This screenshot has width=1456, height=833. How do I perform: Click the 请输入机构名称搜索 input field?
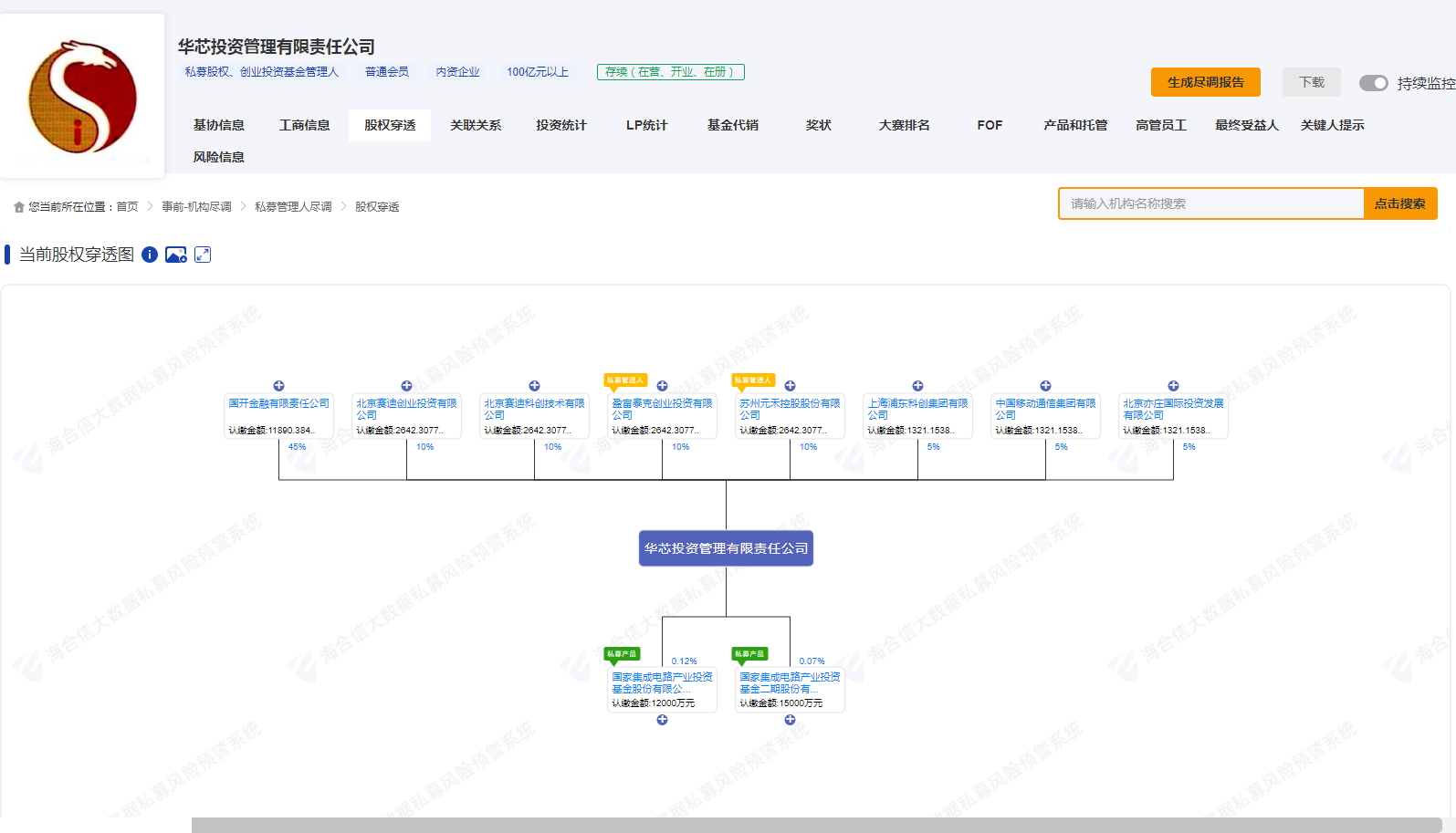(1210, 203)
